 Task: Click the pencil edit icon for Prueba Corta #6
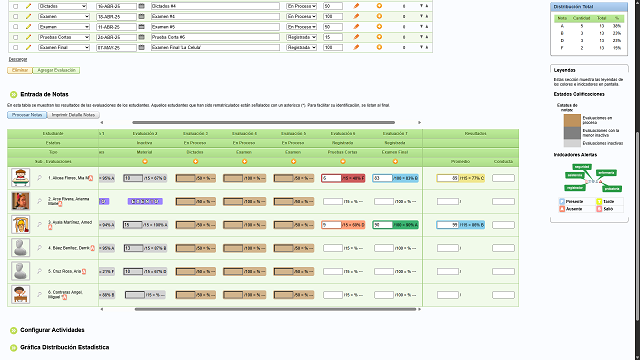pyautogui.click(x=28, y=37)
